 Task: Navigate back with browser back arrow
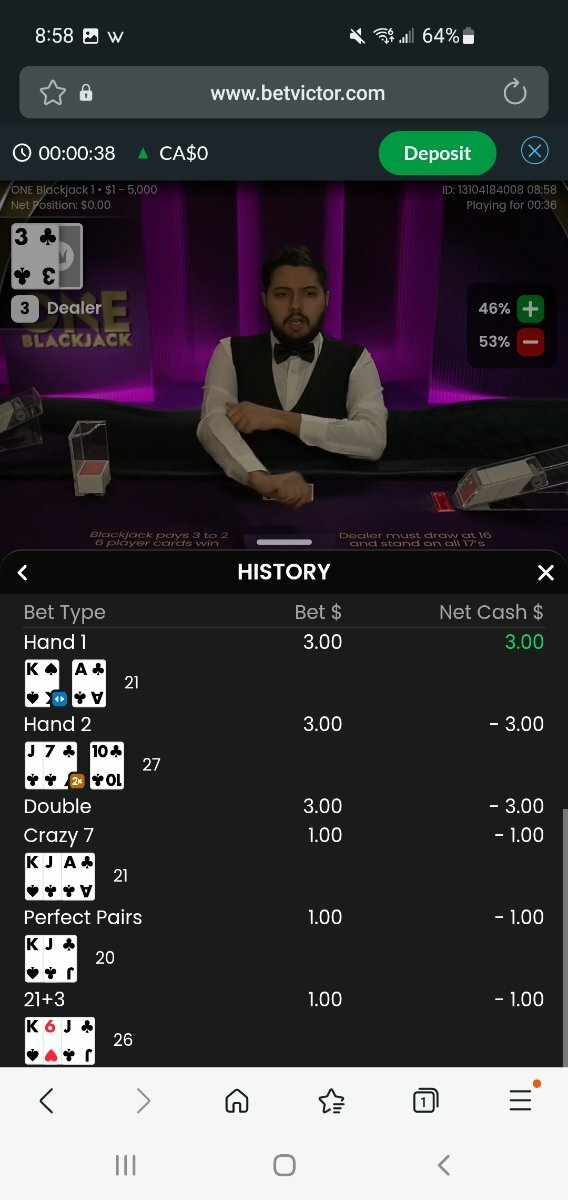(x=46, y=1101)
